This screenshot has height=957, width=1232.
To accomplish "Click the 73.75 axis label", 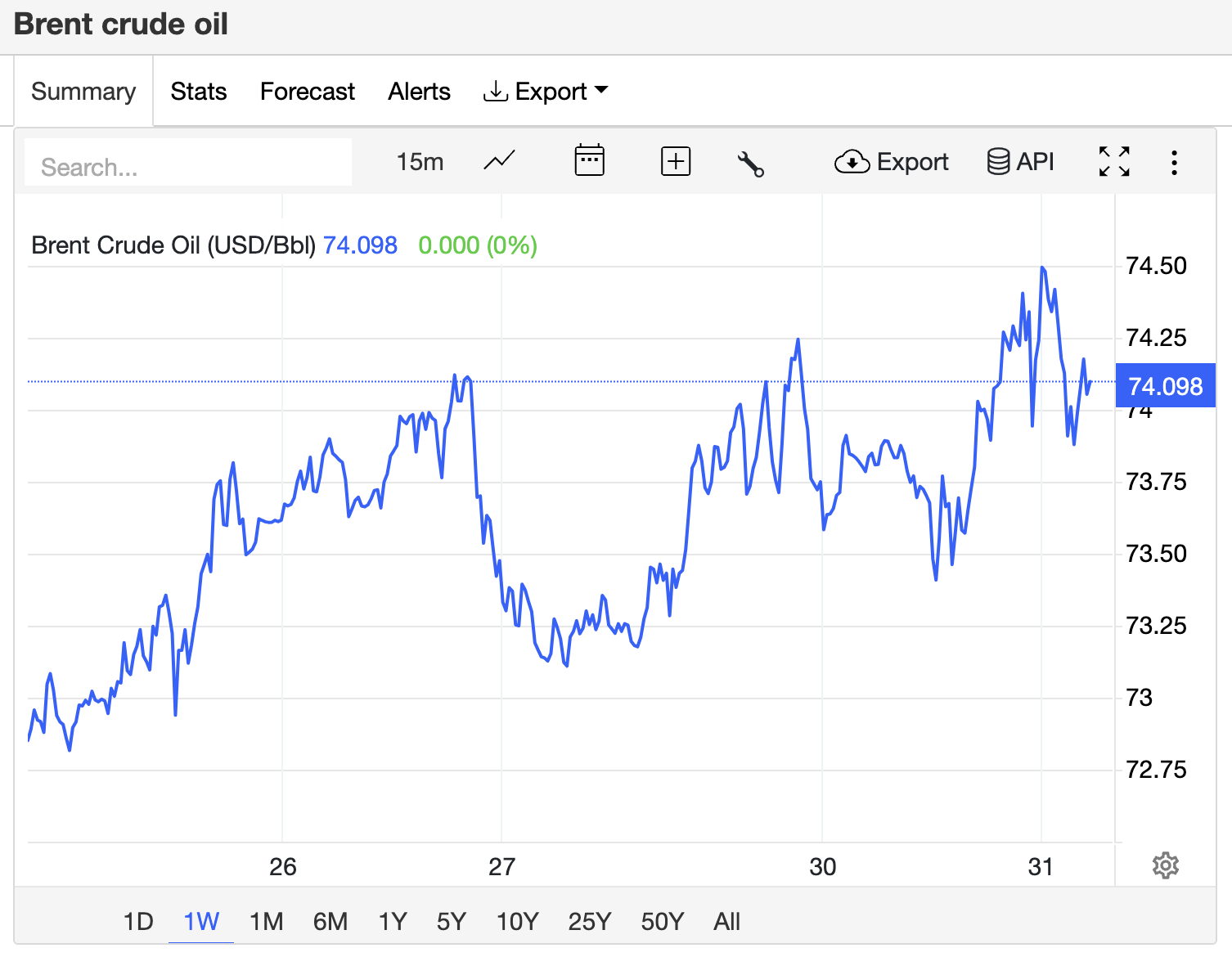I will pyautogui.click(x=1156, y=482).
